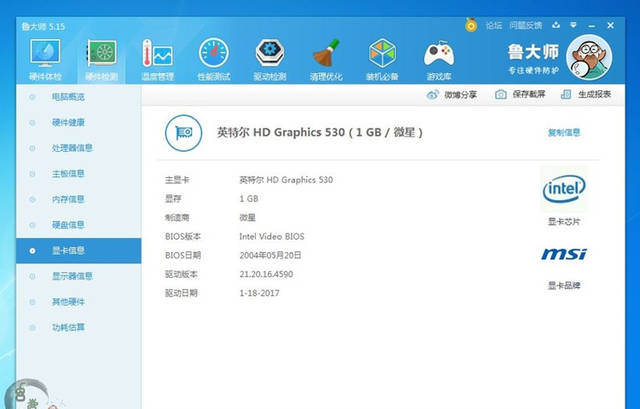
Task: Click the download tray icon in title bar
Action: click(x=556, y=25)
